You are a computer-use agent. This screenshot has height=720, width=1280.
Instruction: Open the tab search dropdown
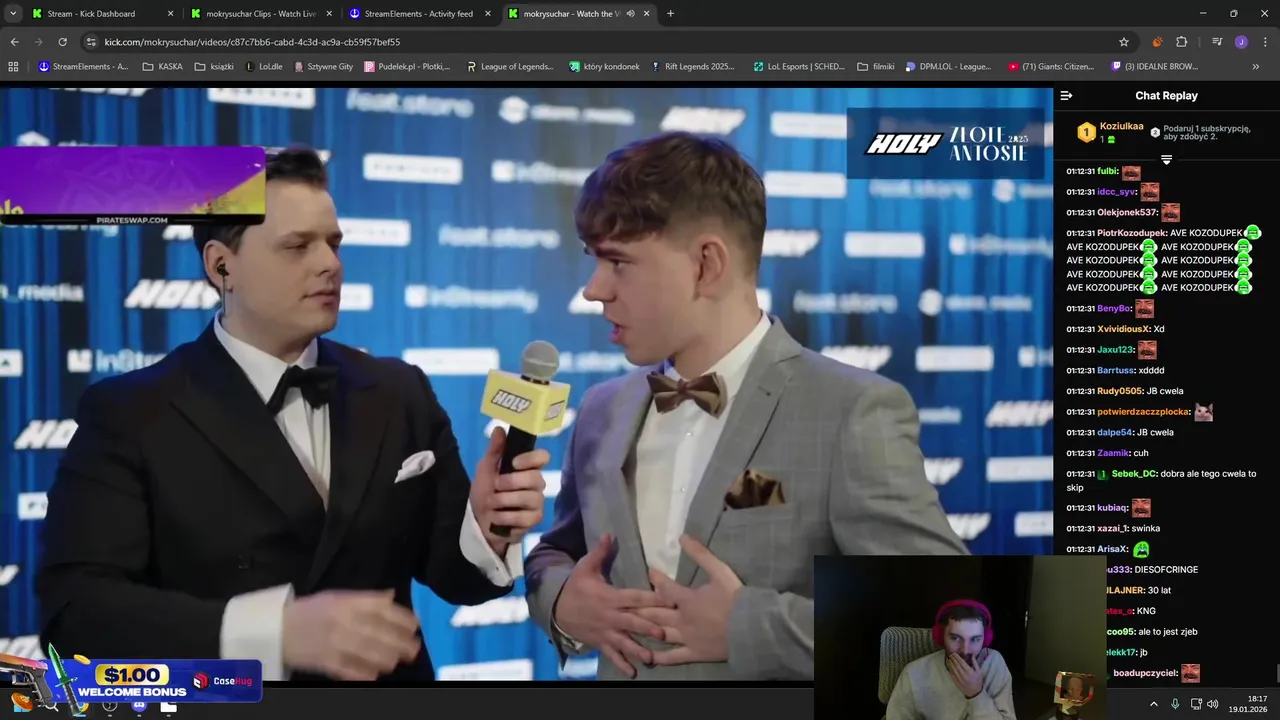(x=14, y=14)
